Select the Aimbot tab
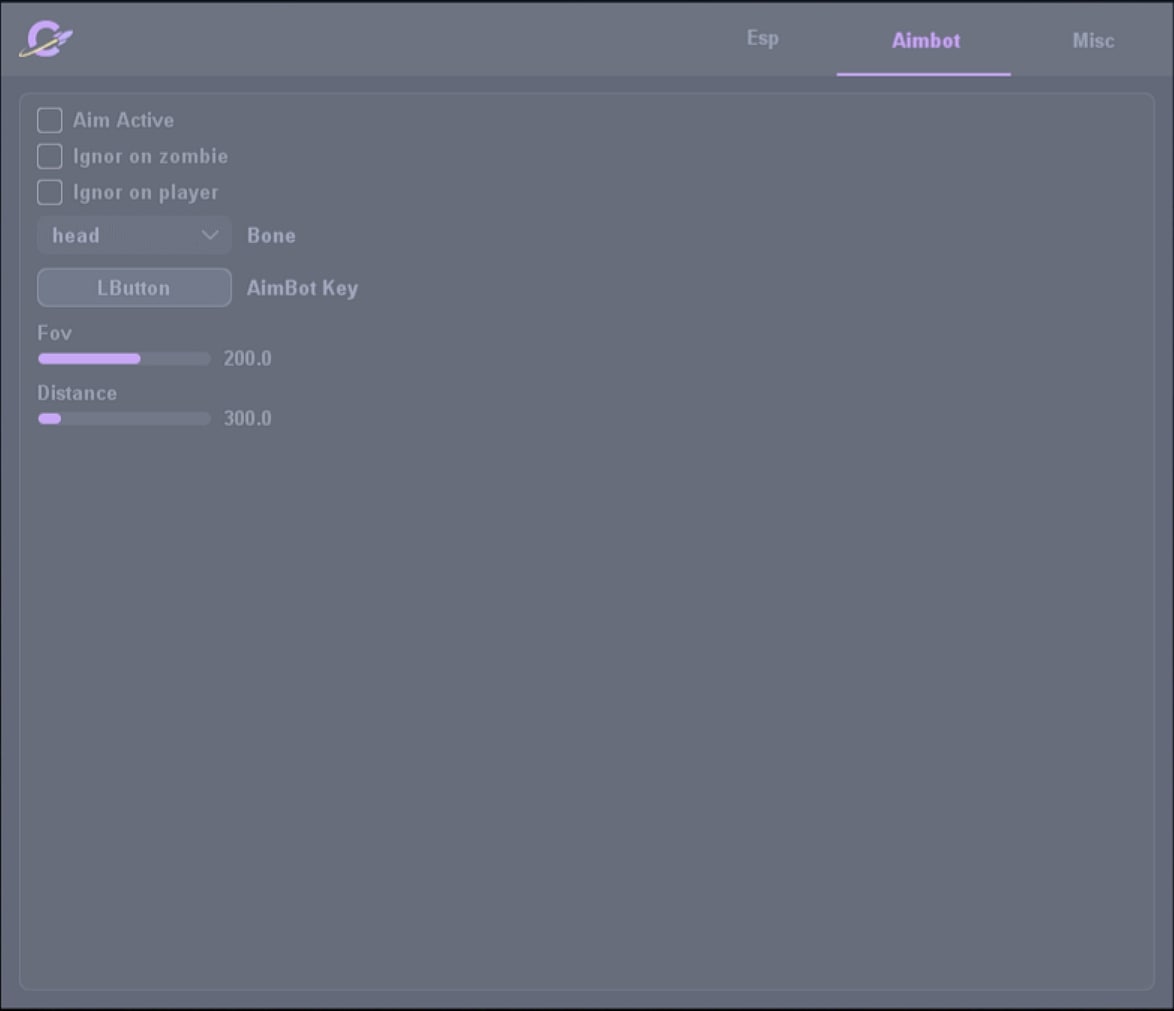Image resolution: width=1174 pixels, height=1011 pixels. pyautogui.click(x=925, y=41)
